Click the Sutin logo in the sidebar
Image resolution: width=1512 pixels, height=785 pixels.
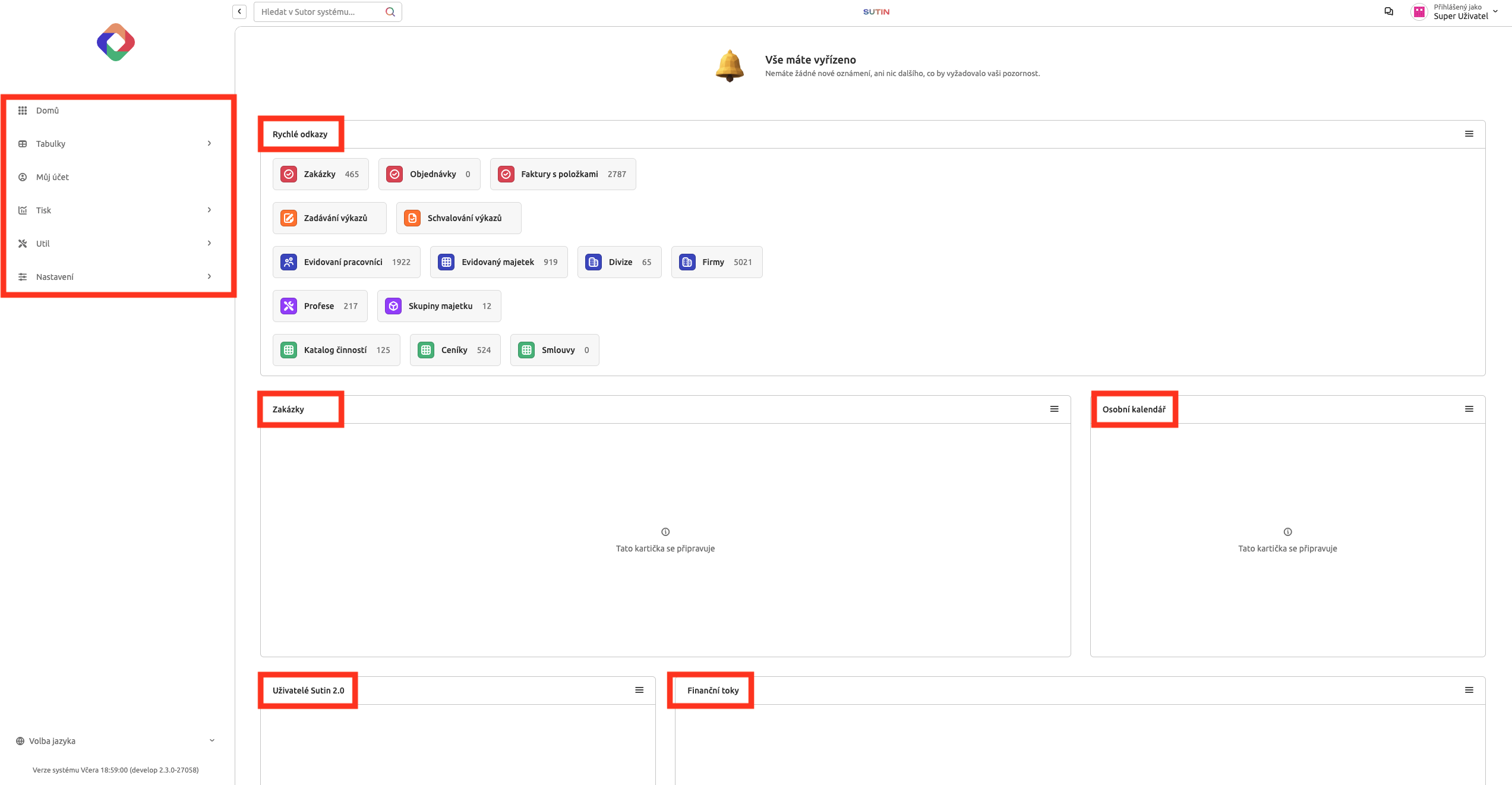pyautogui.click(x=116, y=42)
